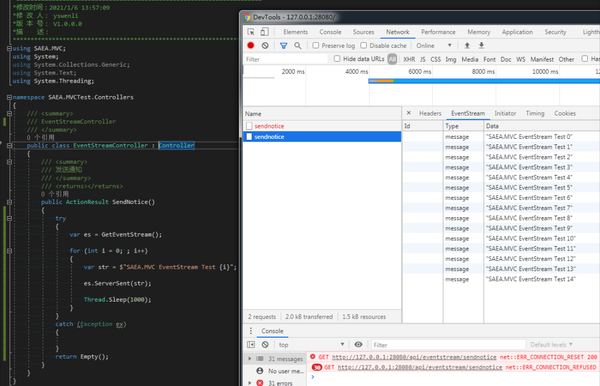Open the top context dropdown in console
600x386 pixels.
click(312, 344)
